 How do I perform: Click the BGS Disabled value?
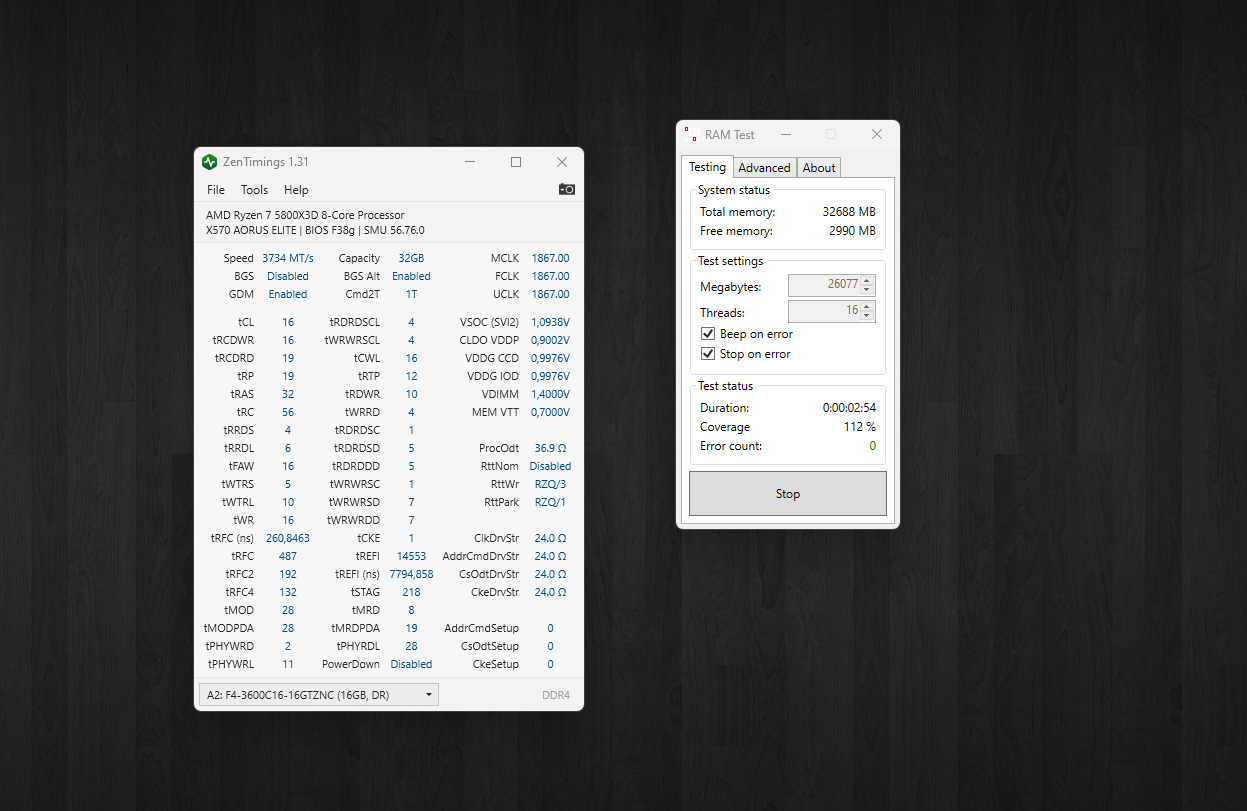[288, 276]
